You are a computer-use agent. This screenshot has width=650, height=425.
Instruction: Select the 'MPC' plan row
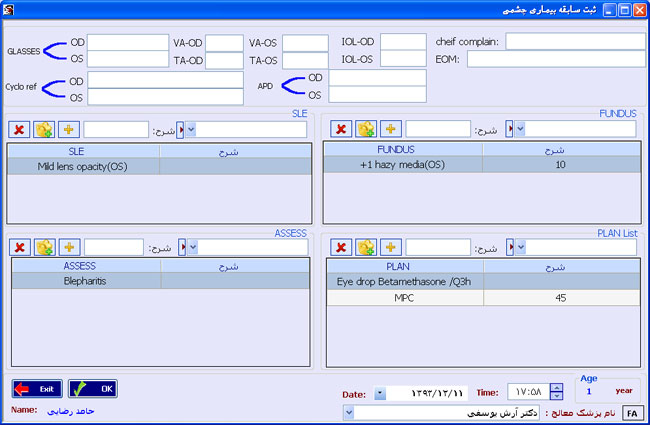(x=483, y=298)
